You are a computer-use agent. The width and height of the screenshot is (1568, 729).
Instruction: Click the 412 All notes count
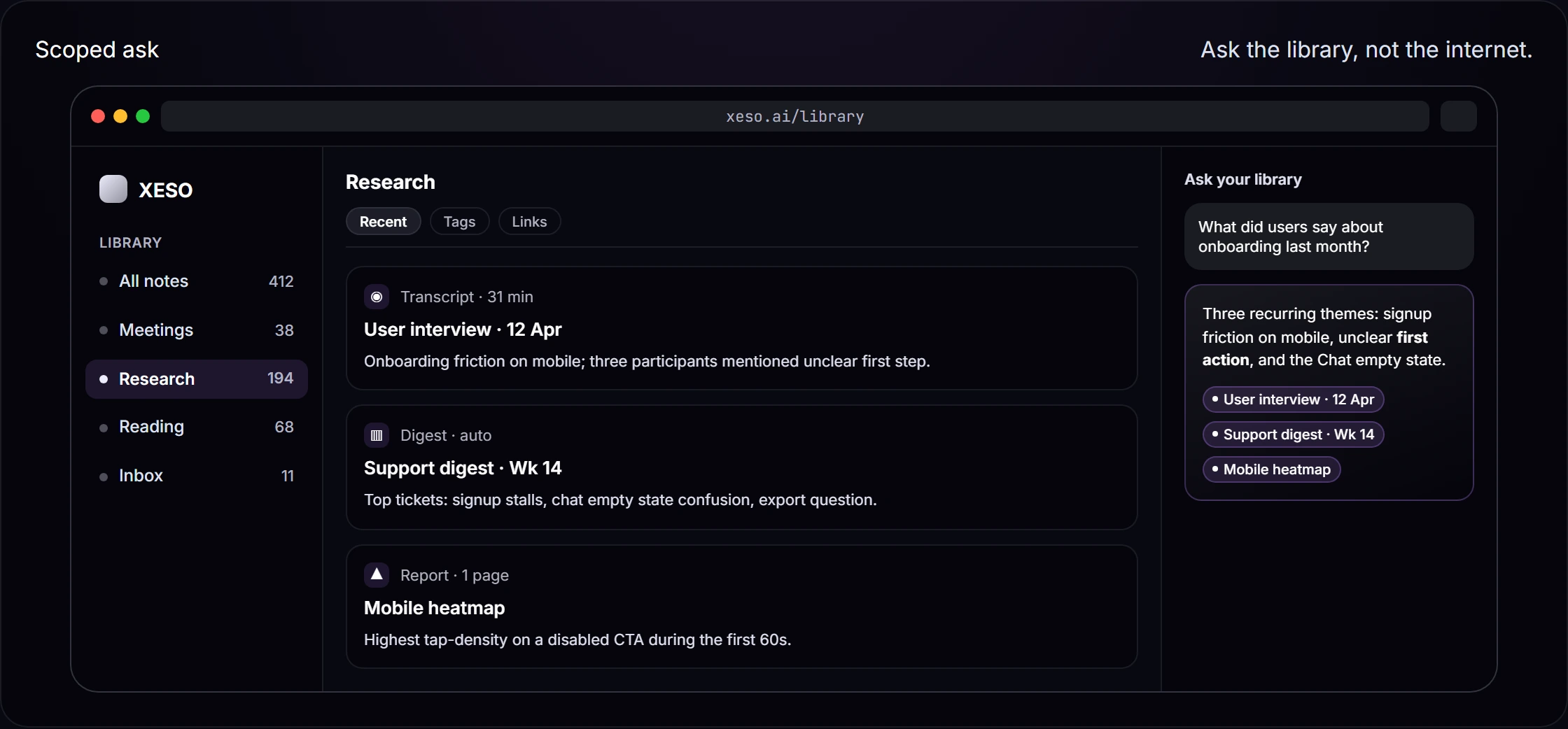[281, 281]
